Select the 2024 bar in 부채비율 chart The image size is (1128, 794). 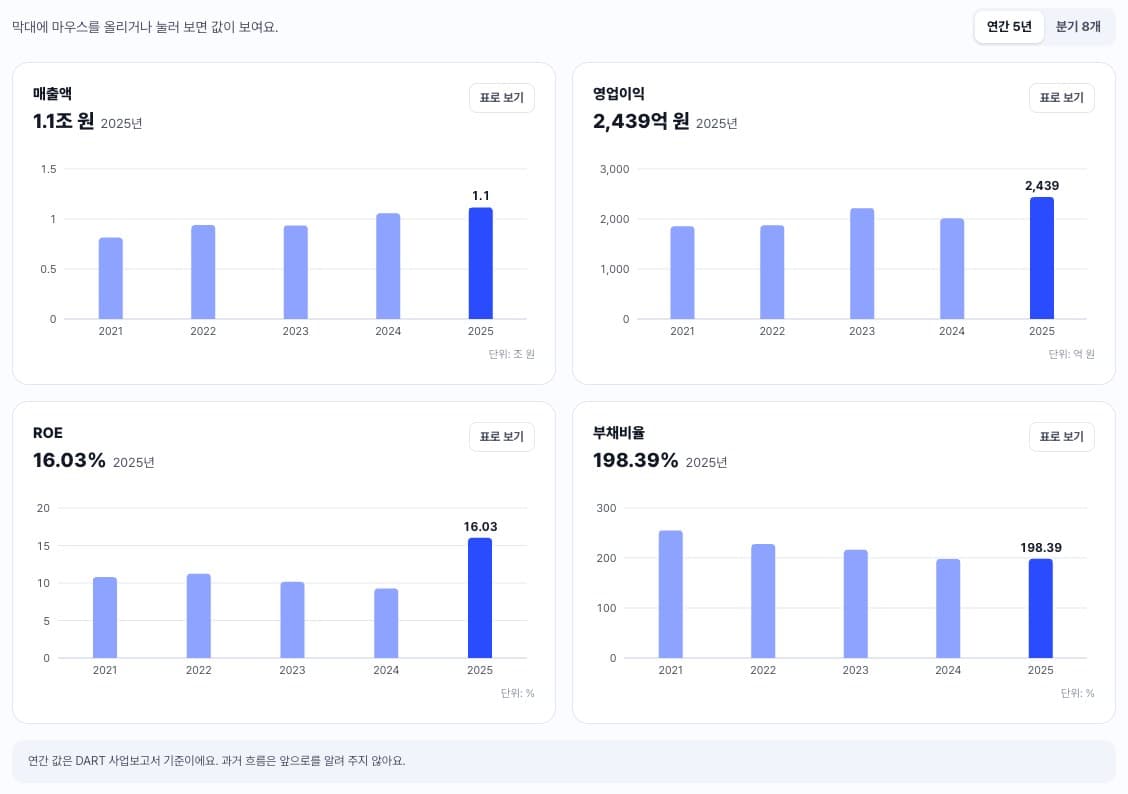pyautogui.click(x=947, y=608)
